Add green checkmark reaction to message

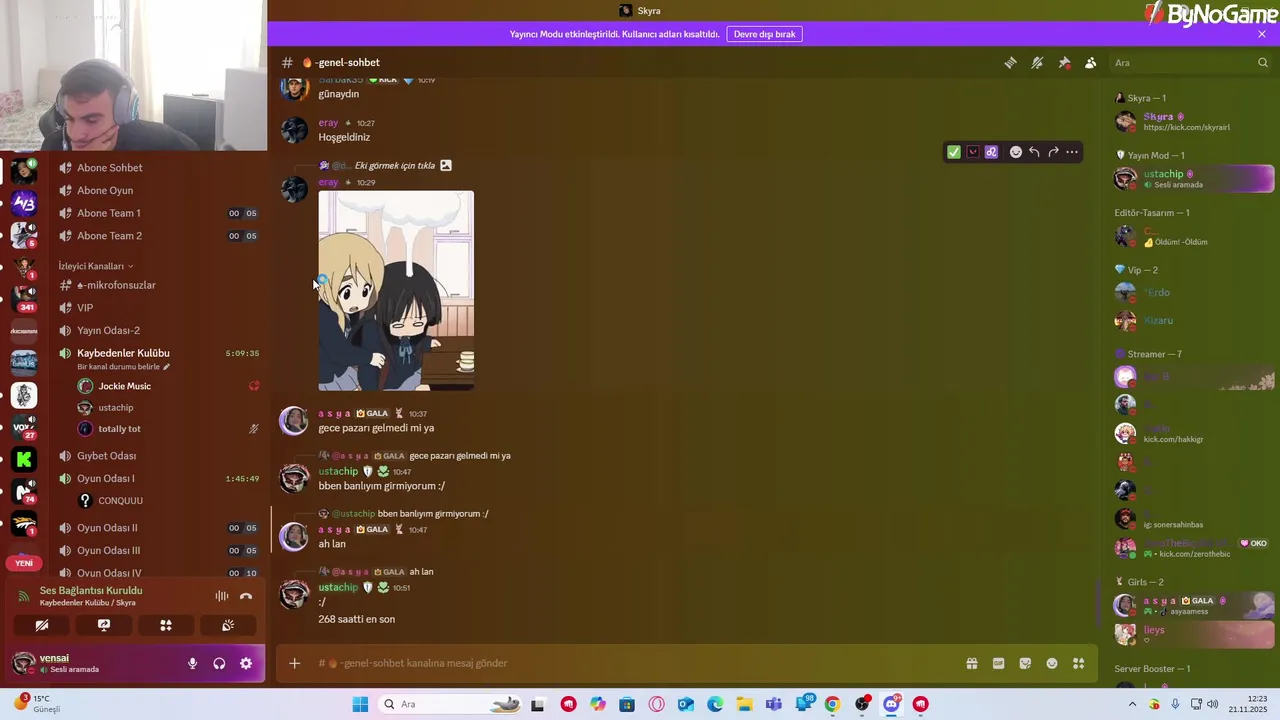(954, 152)
